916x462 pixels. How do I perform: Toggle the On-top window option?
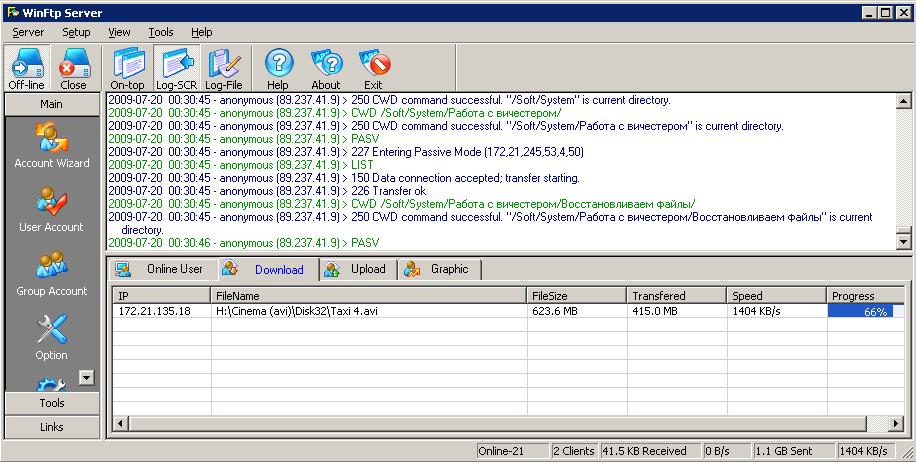[127, 69]
